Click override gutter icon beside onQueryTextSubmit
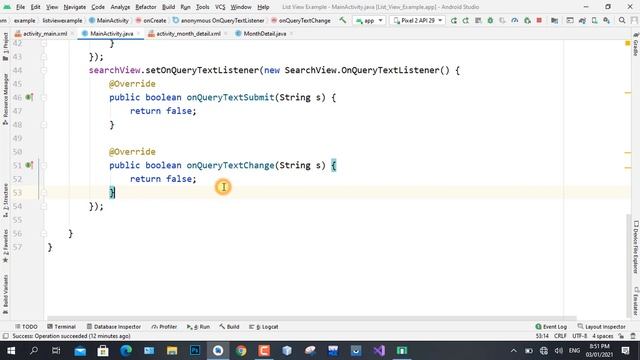The width and height of the screenshot is (640, 360). click(29, 97)
